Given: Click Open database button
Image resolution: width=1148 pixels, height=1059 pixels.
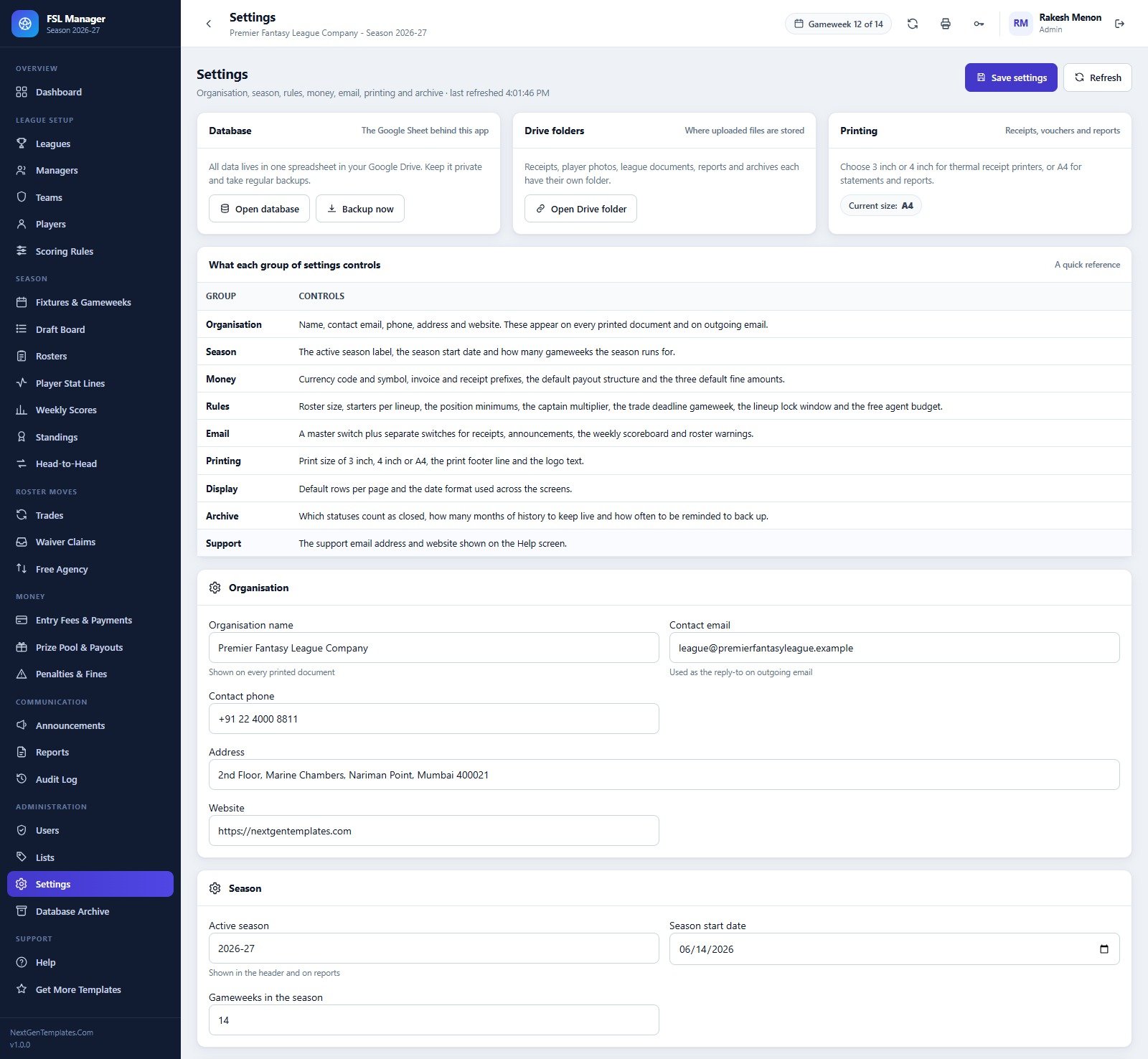Looking at the screenshot, I should click(x=259, y=209).
